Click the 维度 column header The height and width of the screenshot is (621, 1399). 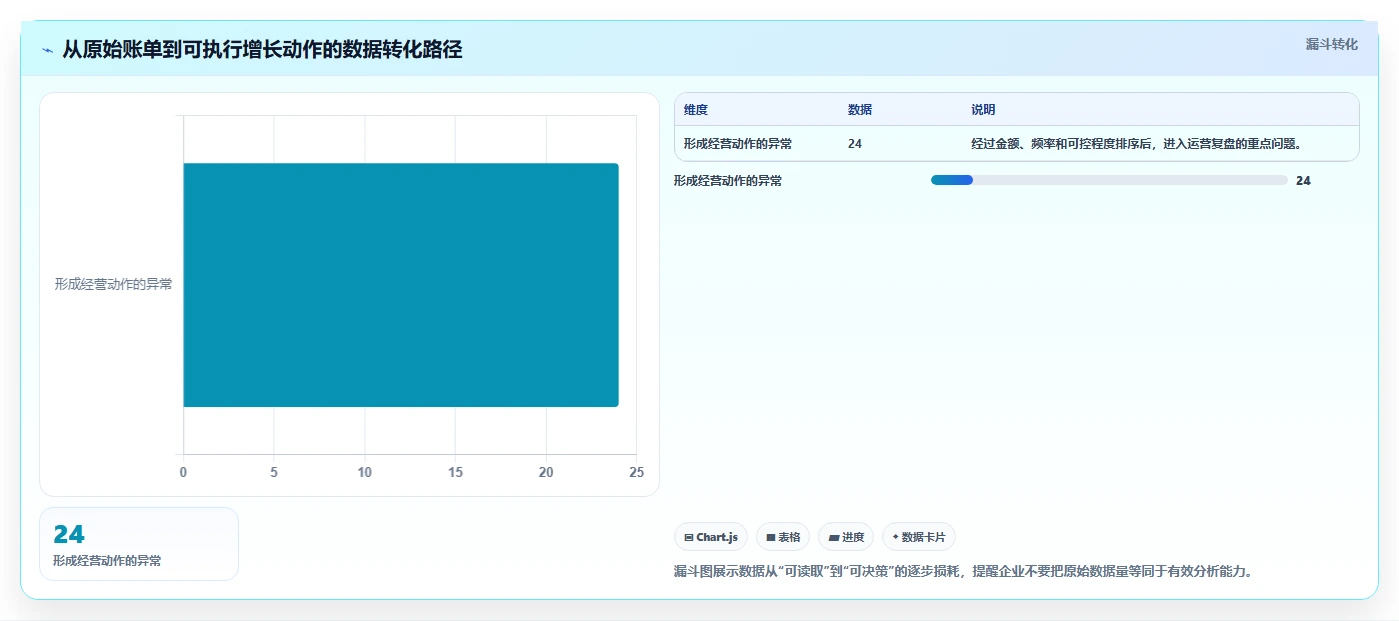tap(696, 110)
